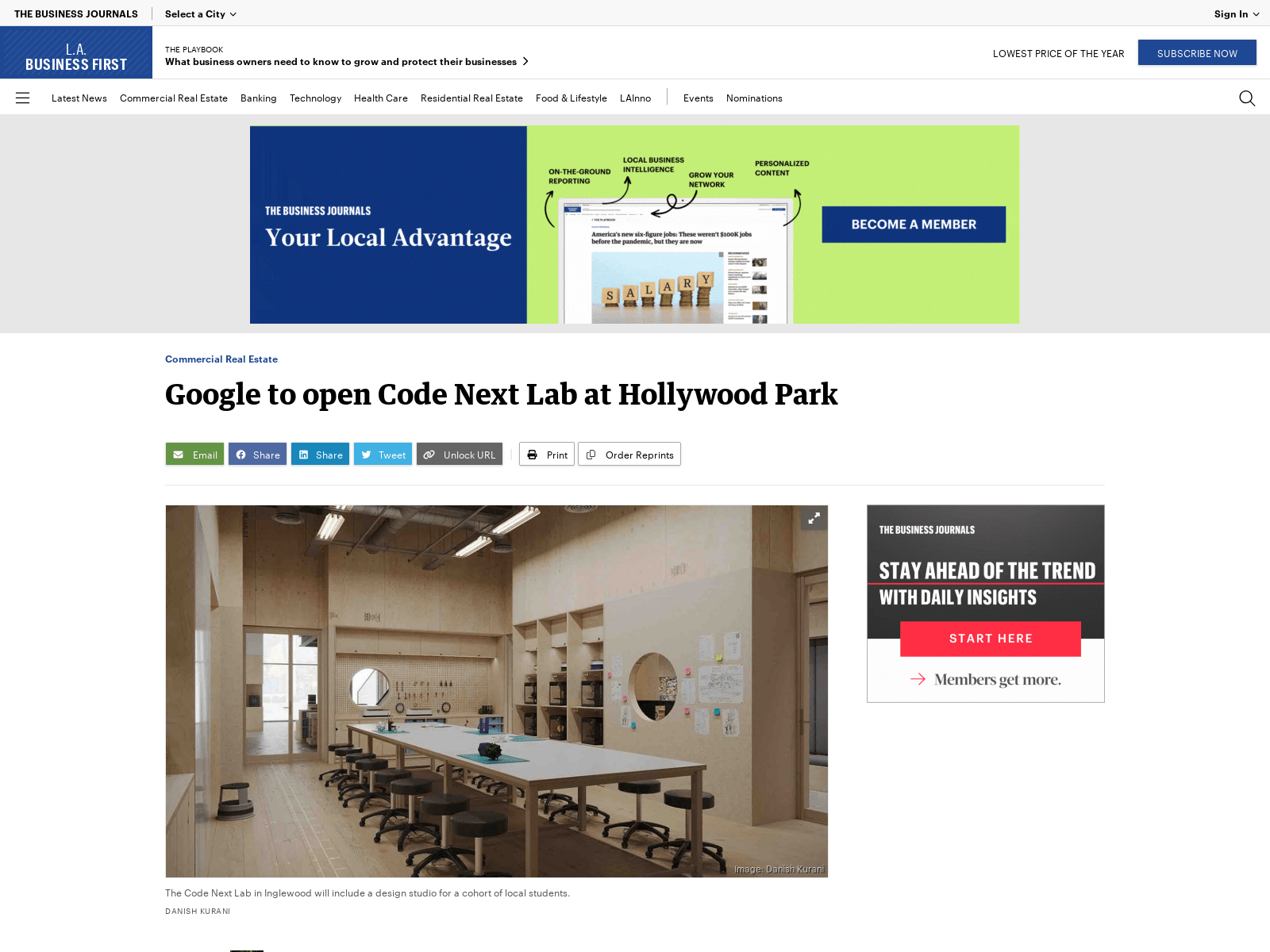Open the Technology section
The height and width of the screenshot is (952, 1270).
[315, 98]
